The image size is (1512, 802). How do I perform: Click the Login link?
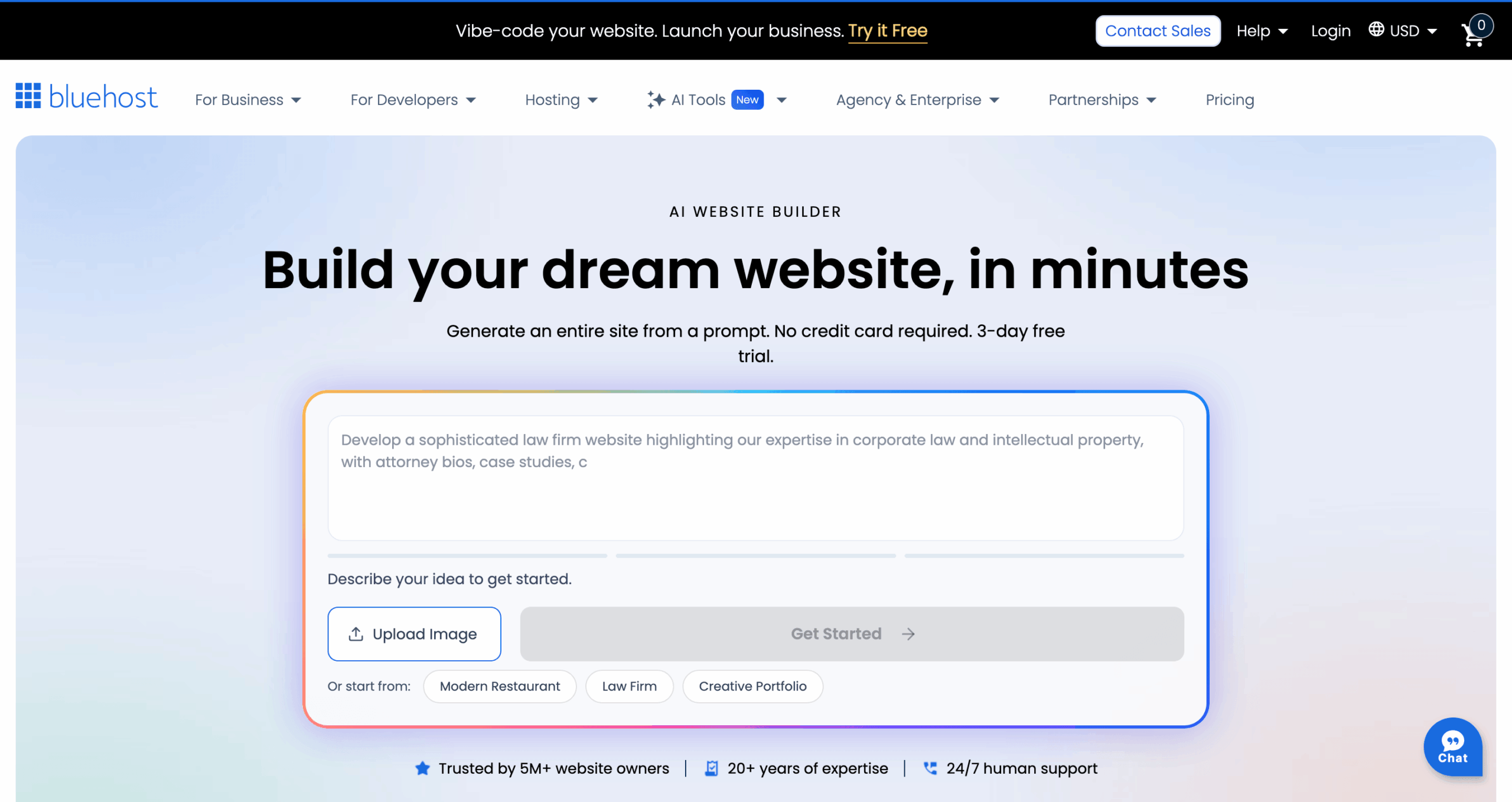(x=1331, y=31)
